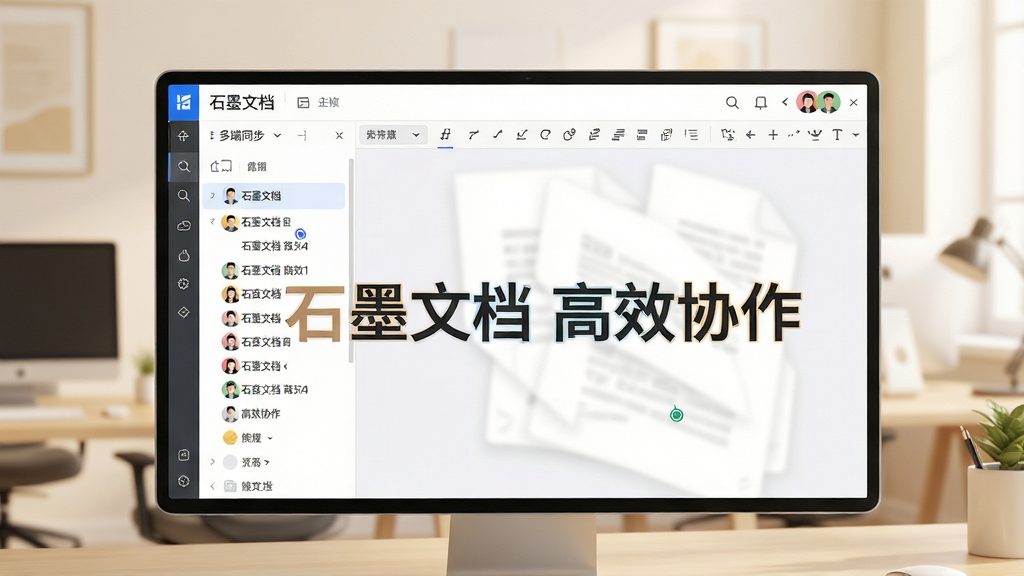Viewport: 1024px width, 576px height.
Task: Click the left arrow icon in toolbar
Action: point(750,135)
